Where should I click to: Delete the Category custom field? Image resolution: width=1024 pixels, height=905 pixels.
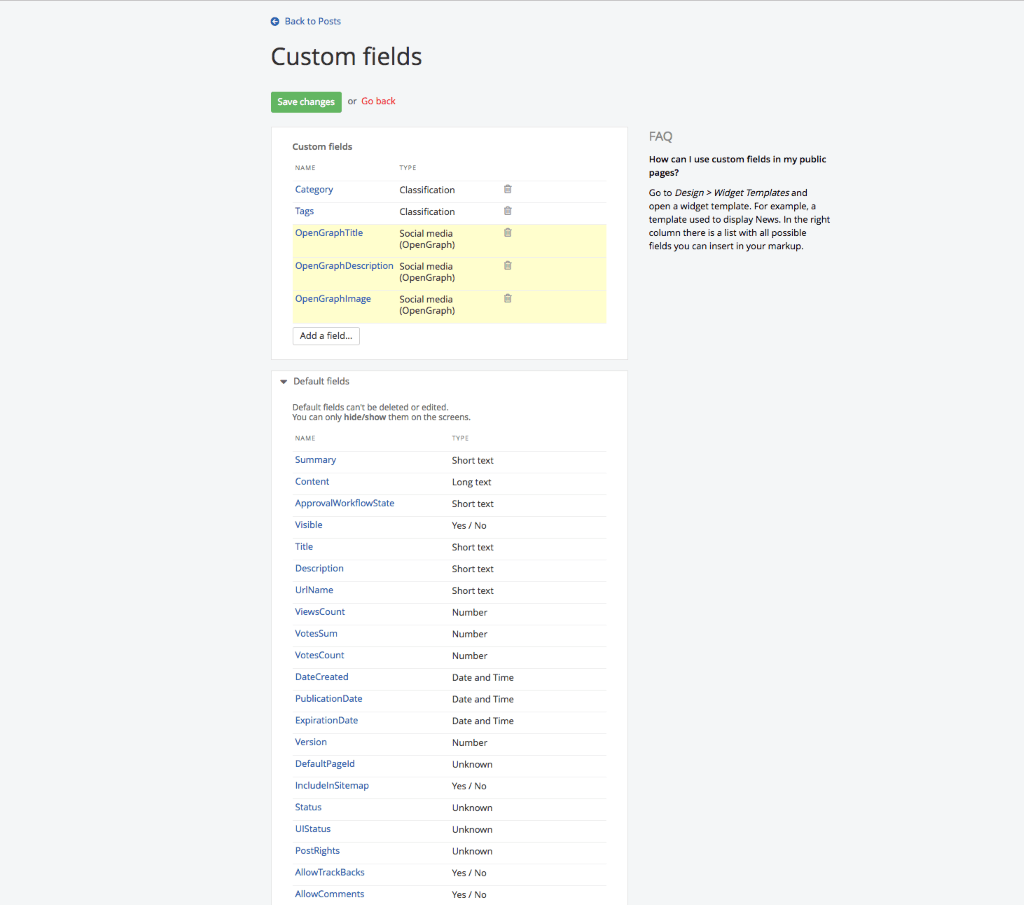[507, 189]
